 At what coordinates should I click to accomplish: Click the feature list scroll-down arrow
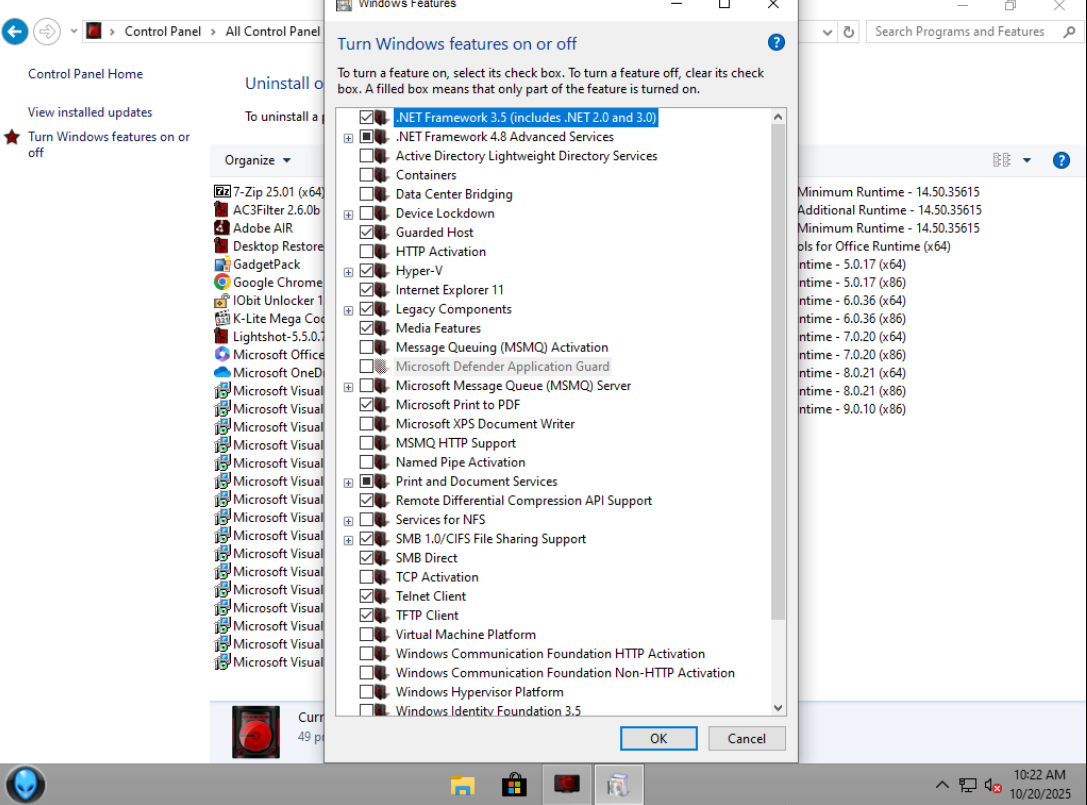778,708
